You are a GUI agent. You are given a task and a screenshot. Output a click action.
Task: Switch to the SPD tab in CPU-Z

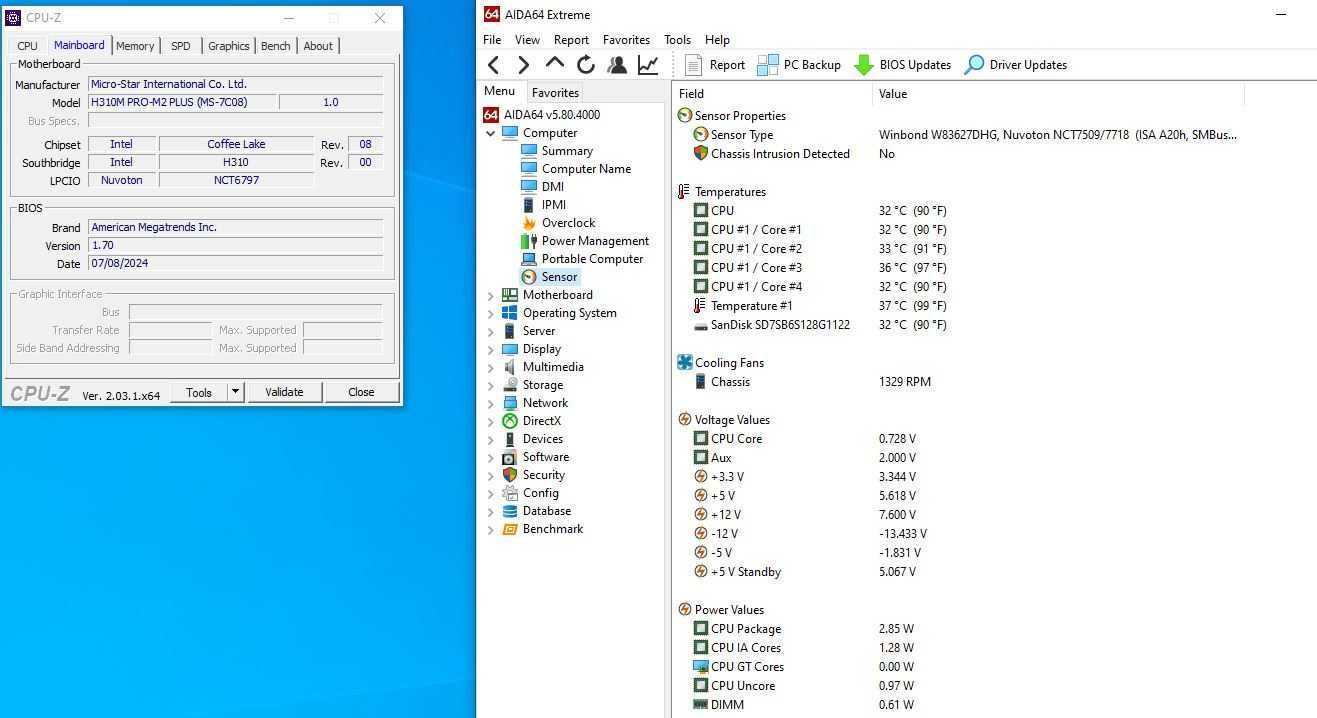pyautogui.click(x=181, y=46)
